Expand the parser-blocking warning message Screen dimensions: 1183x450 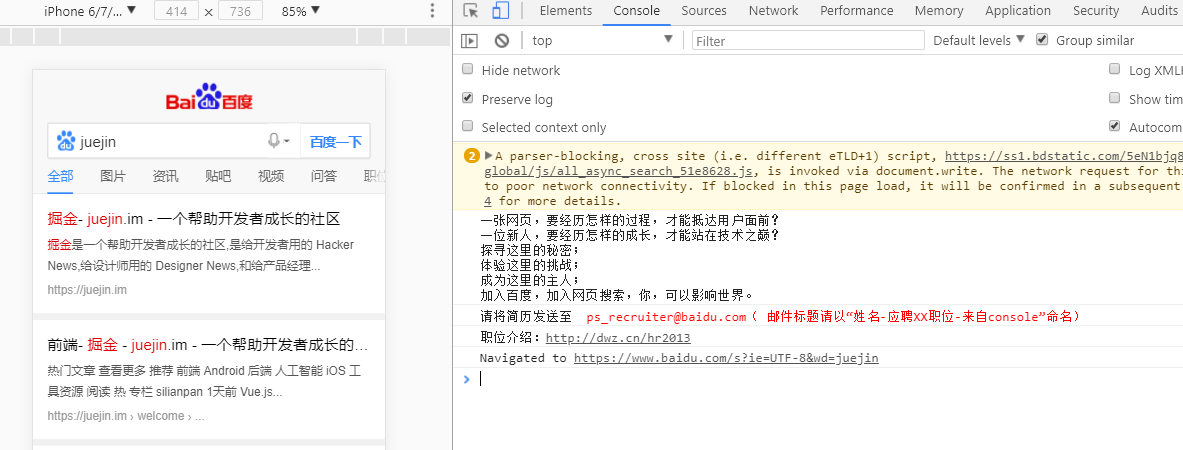488,156
